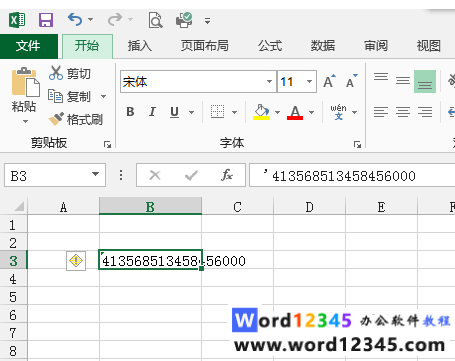This screenshot has height=361, width=455.
Task: Open the 宋体 font name dropdown
Action: (x=269, y=81)
